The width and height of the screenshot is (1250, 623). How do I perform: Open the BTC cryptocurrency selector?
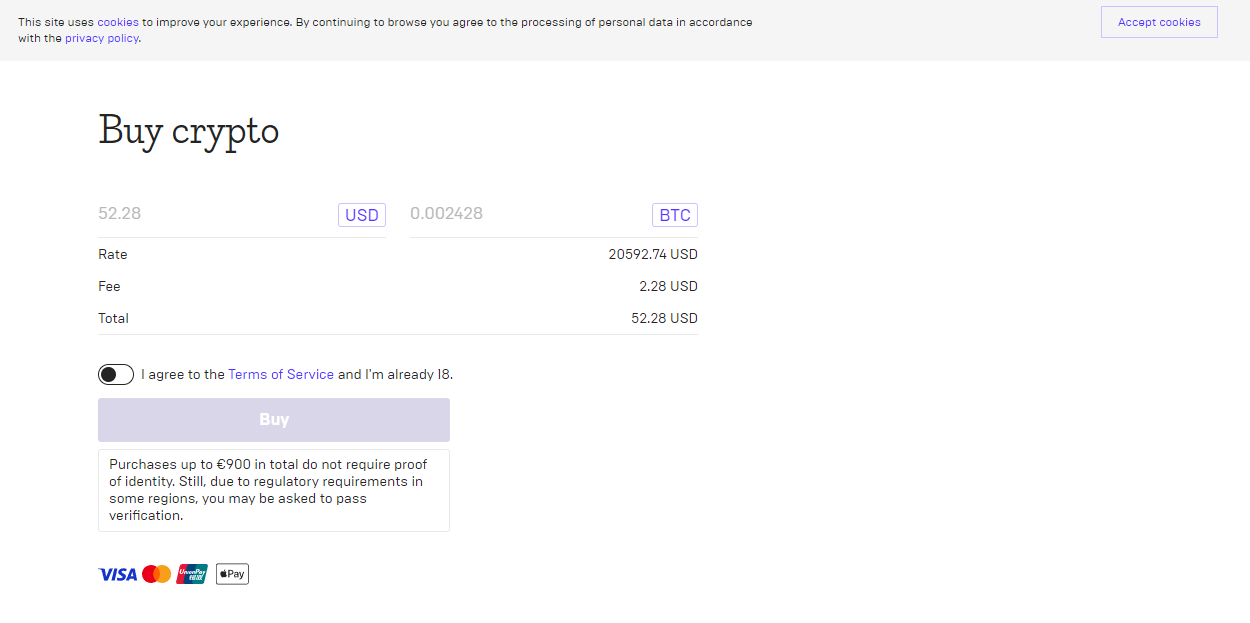675,215
